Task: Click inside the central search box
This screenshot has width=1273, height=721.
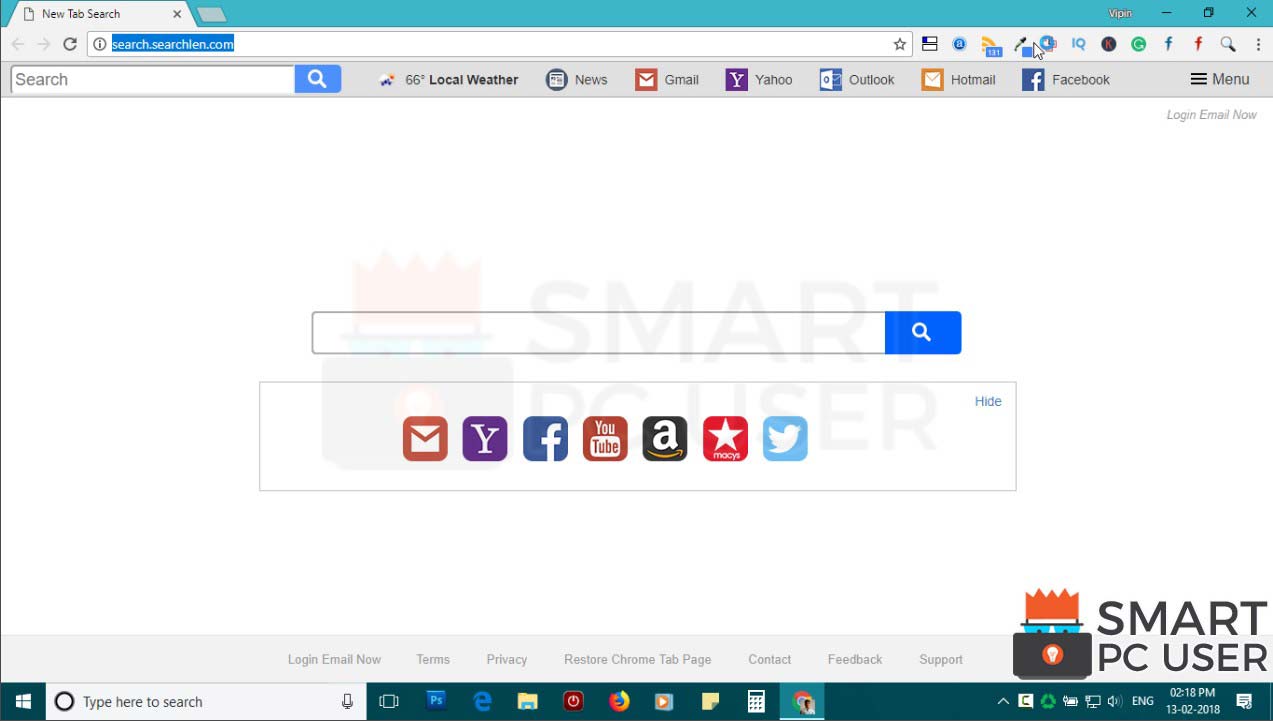Action: [x=598, y=332]
